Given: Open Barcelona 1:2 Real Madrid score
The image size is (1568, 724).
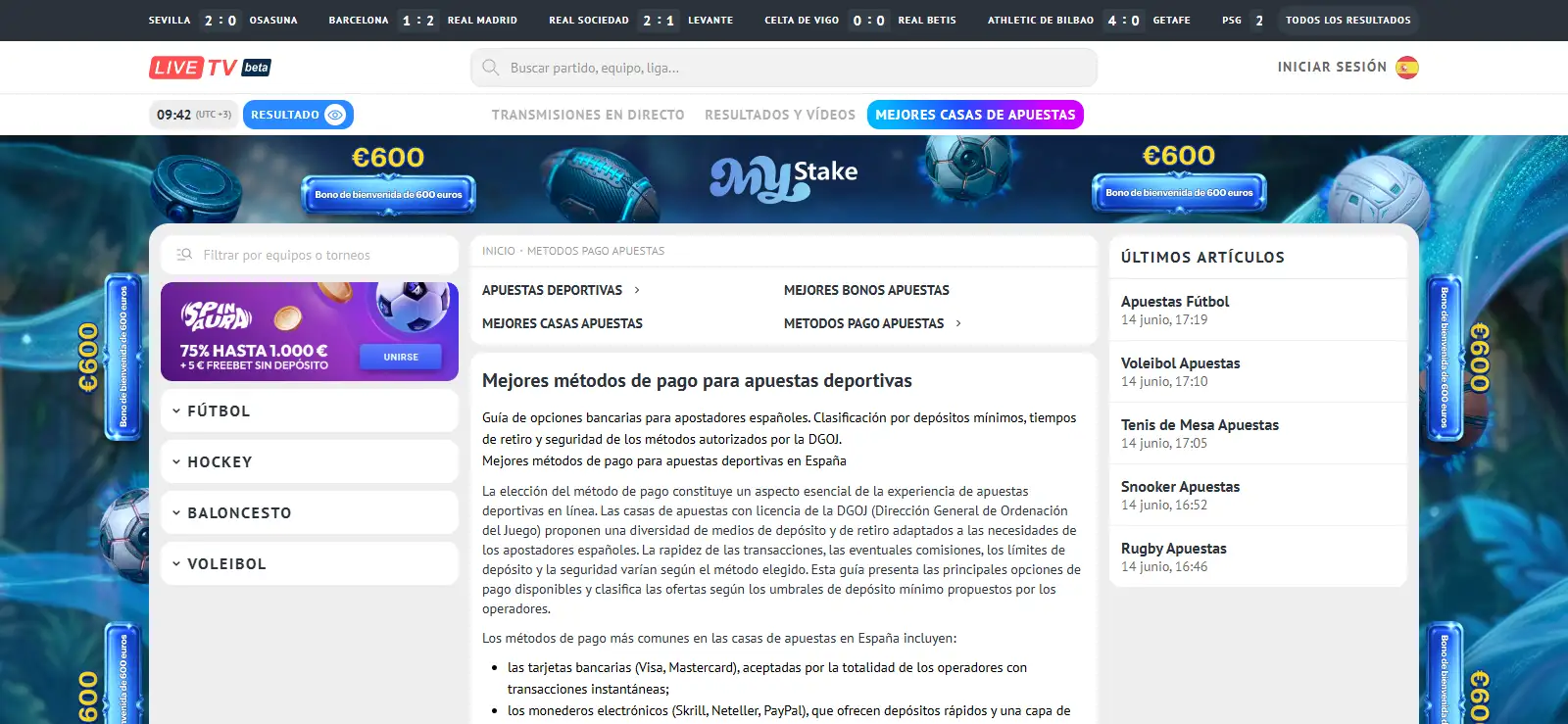Looking at the screenshot, I should (422, 20).
